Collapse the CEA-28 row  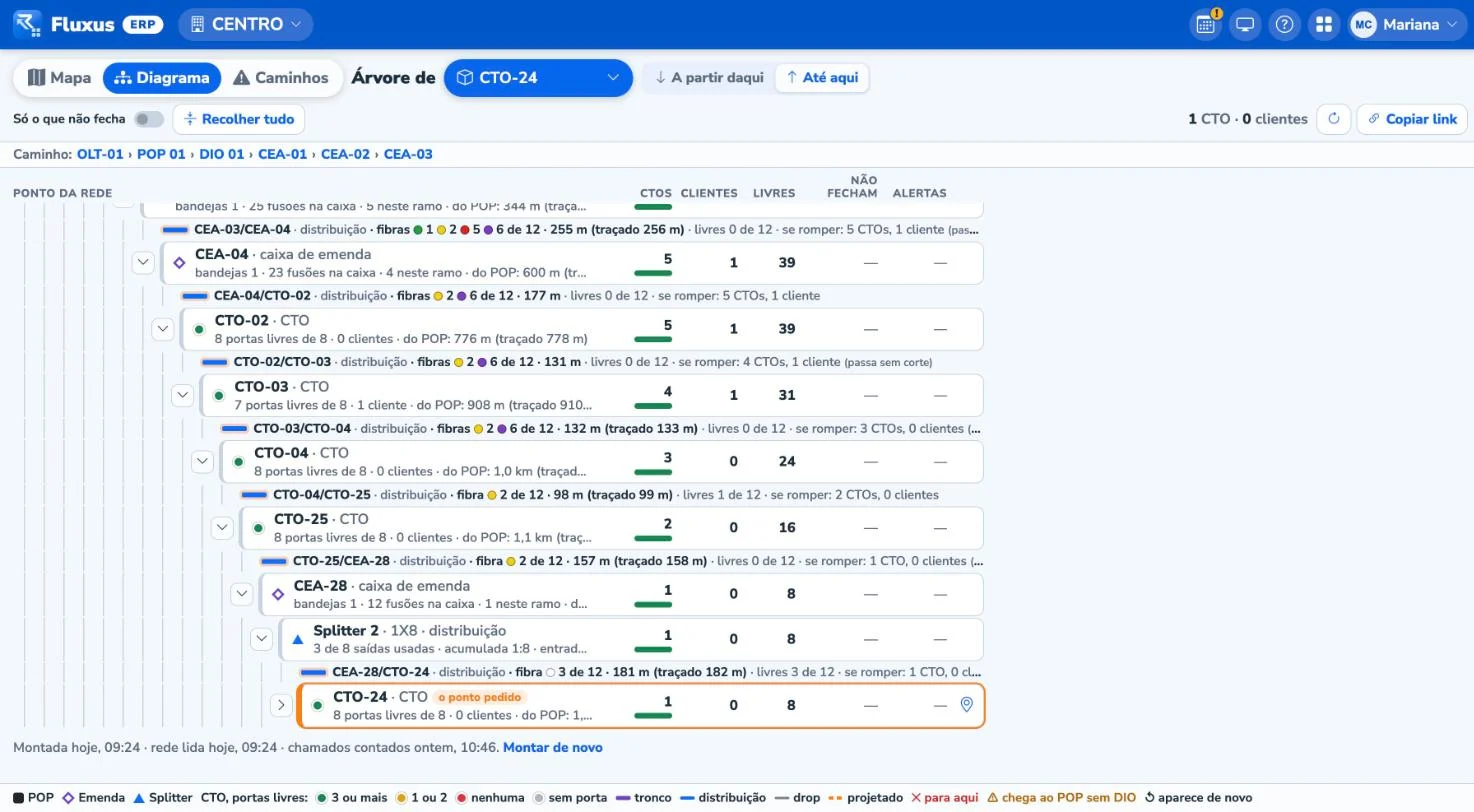point(241,594)
